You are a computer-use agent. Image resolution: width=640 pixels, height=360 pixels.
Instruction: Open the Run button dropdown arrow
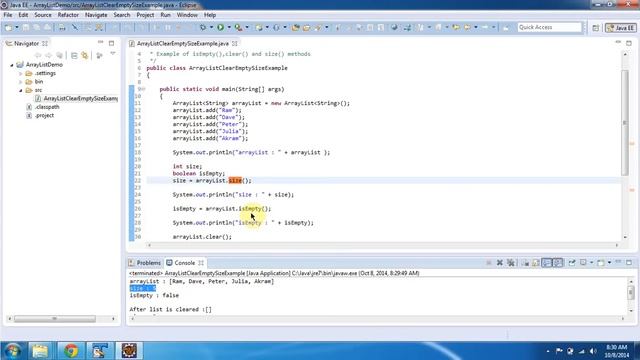229,27
